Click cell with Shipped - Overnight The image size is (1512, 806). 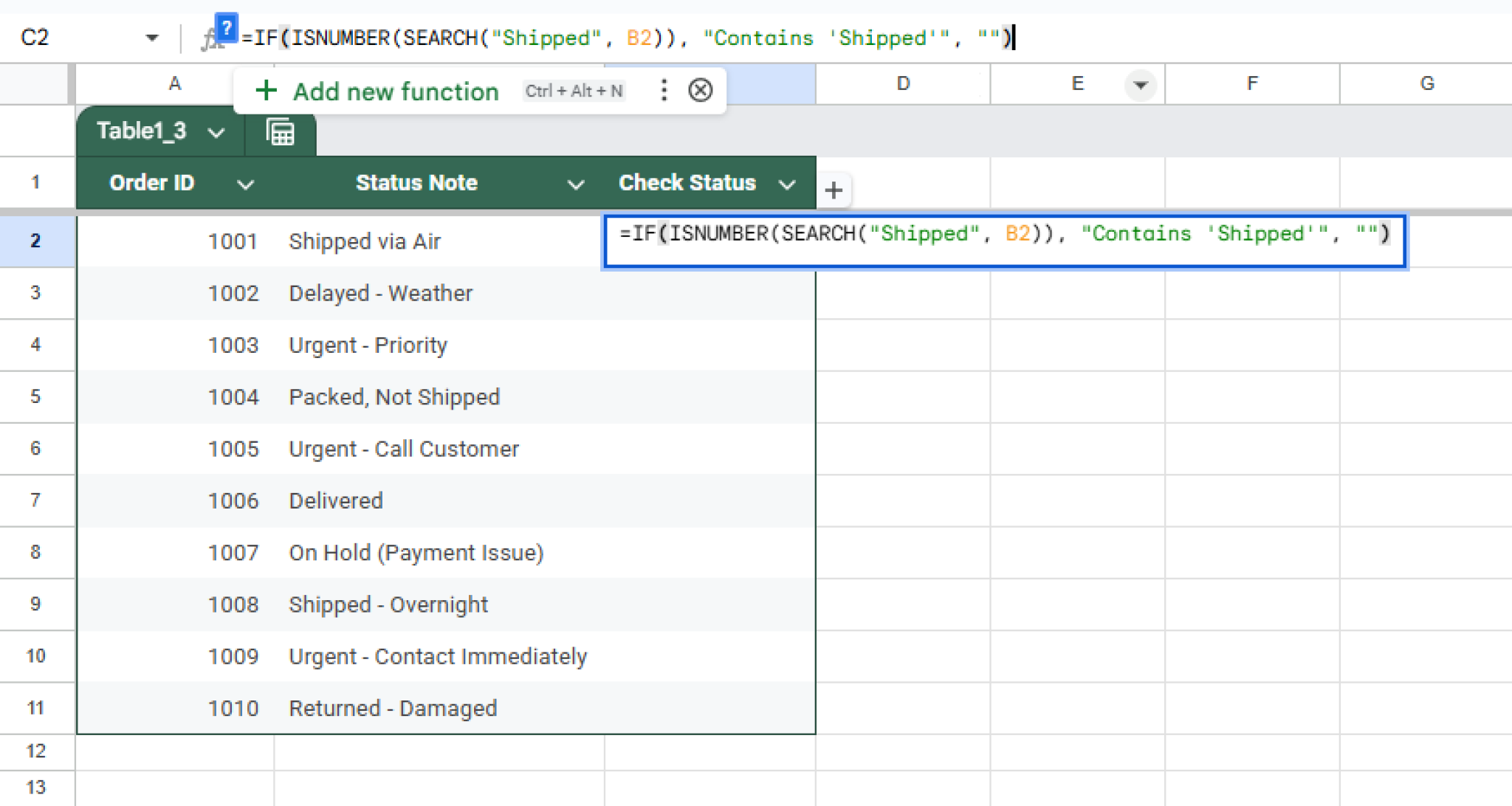pos(388,604)
